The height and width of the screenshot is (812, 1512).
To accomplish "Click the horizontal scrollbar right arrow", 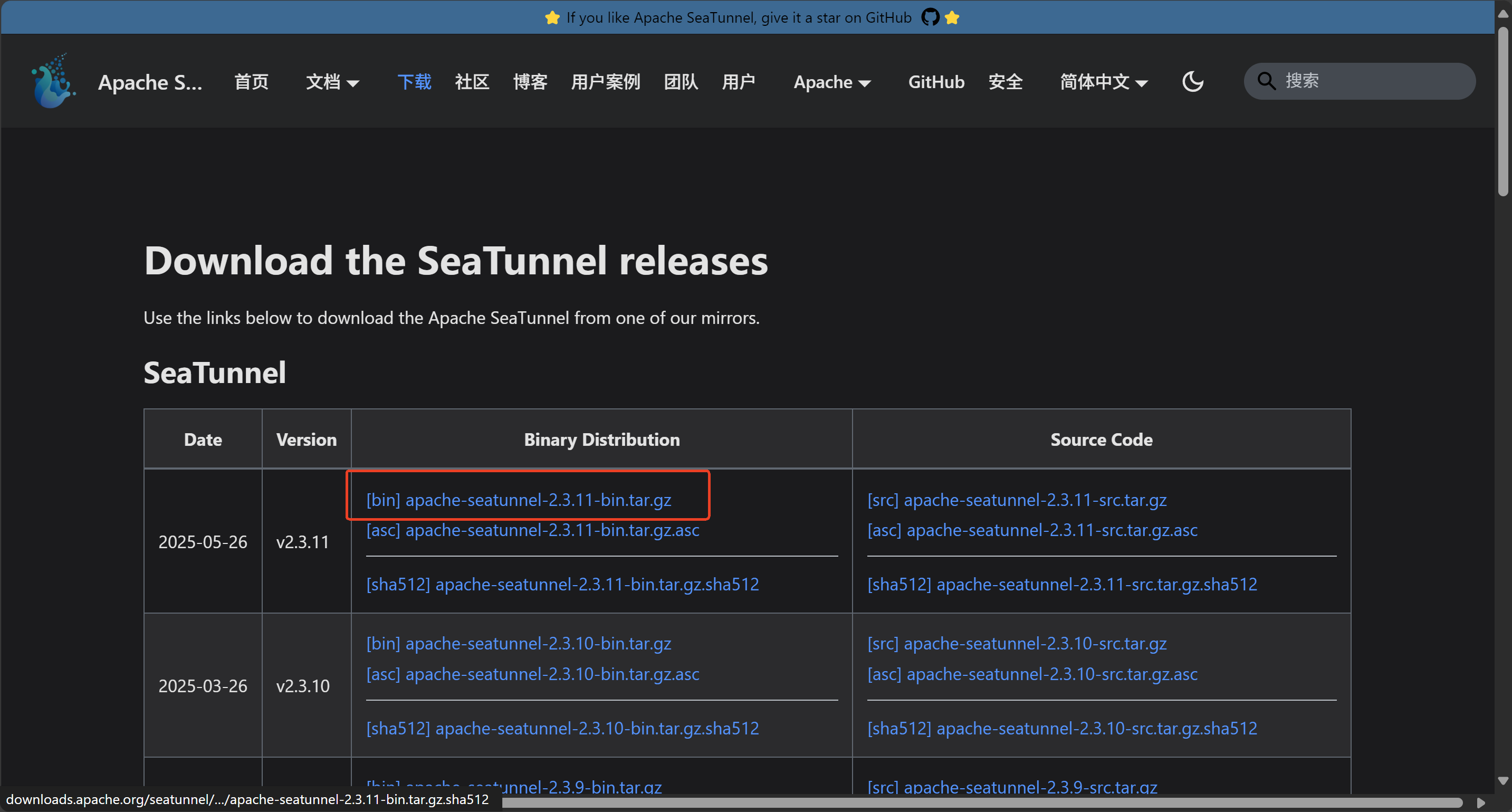I will tap(1481, 802).
